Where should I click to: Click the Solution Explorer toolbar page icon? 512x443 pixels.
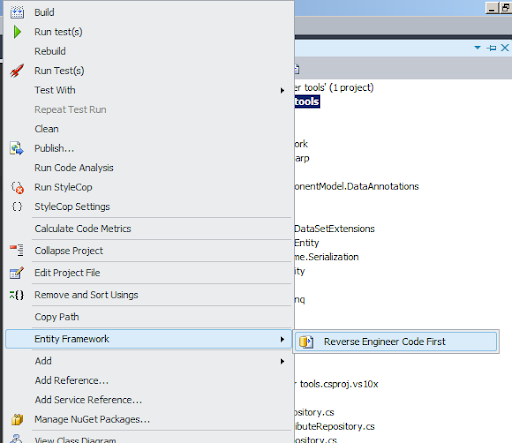click(x=297, y=69)
